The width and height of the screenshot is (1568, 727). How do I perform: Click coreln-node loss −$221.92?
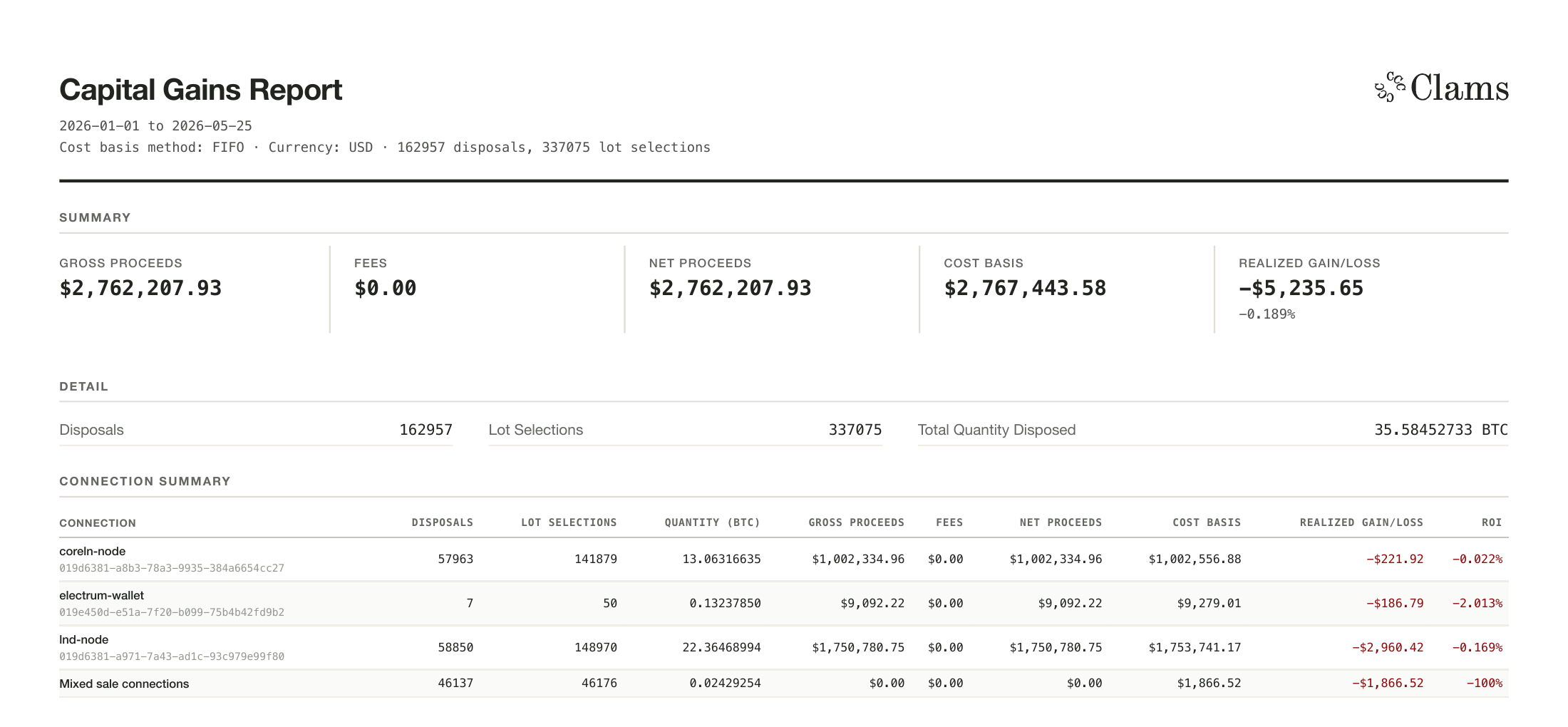[x=1395, y=560]
